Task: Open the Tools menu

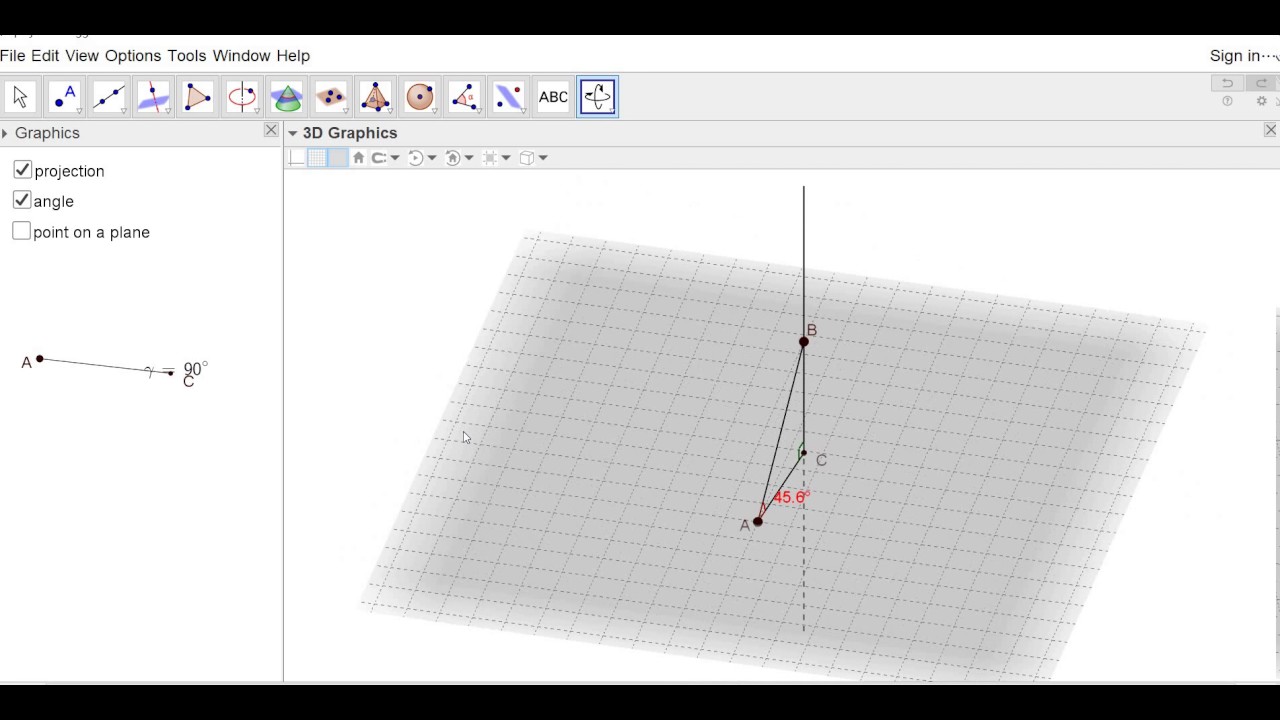Action: coord(187,56)
